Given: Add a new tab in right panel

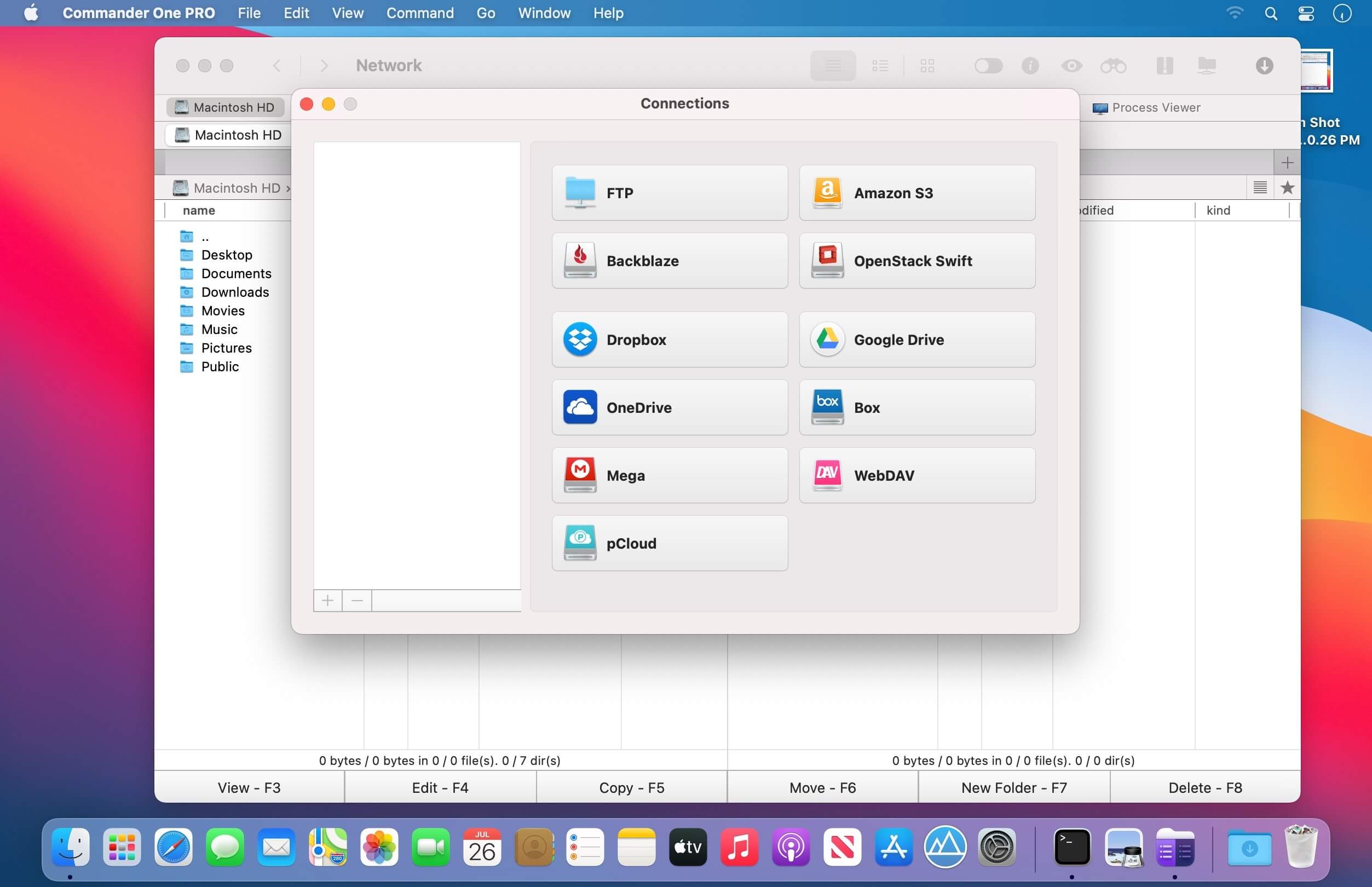Looking at the screenshot, I should tap(1287, 163).
